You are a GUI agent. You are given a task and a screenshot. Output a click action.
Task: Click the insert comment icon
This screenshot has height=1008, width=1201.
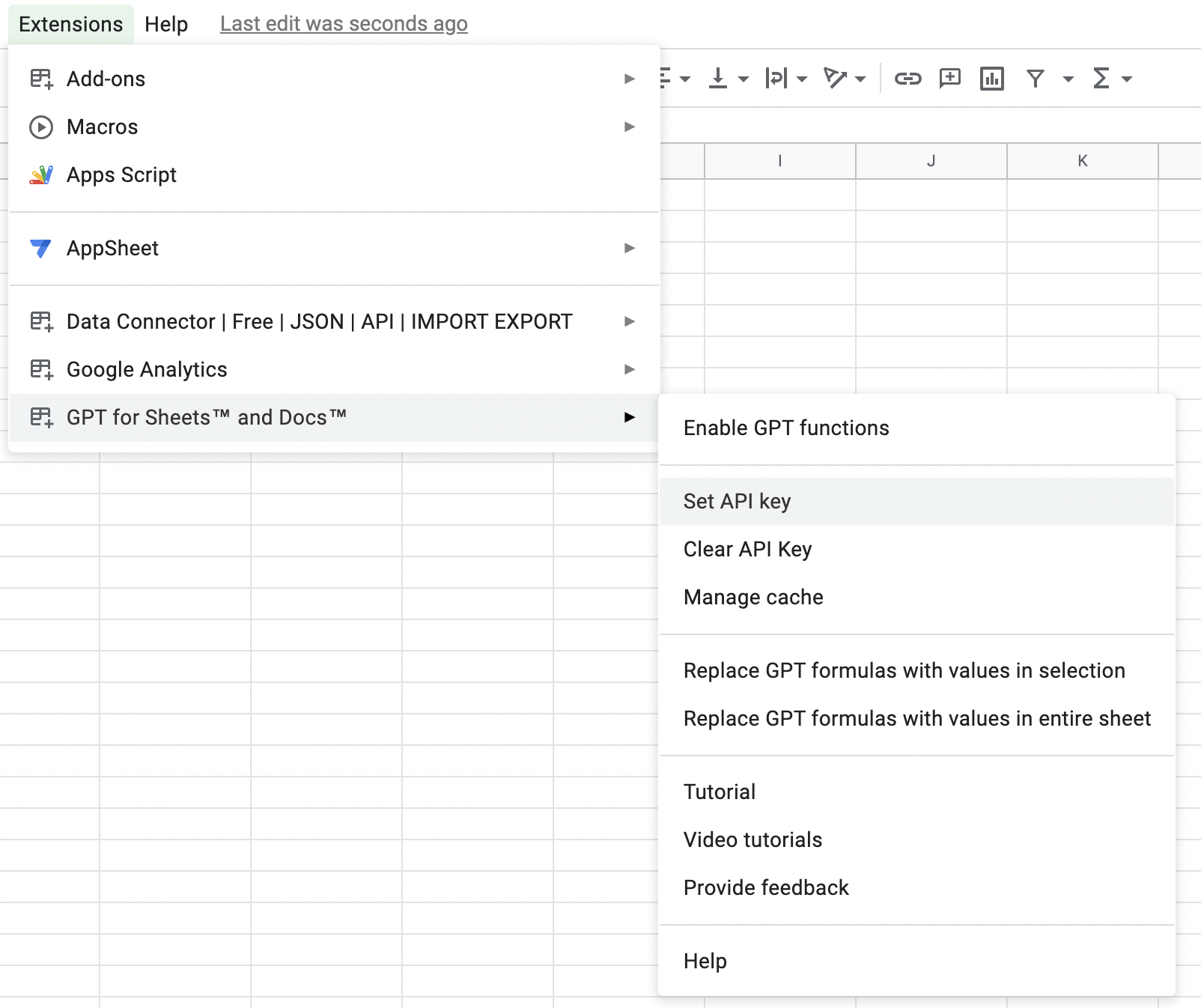(x=950, y=78)
